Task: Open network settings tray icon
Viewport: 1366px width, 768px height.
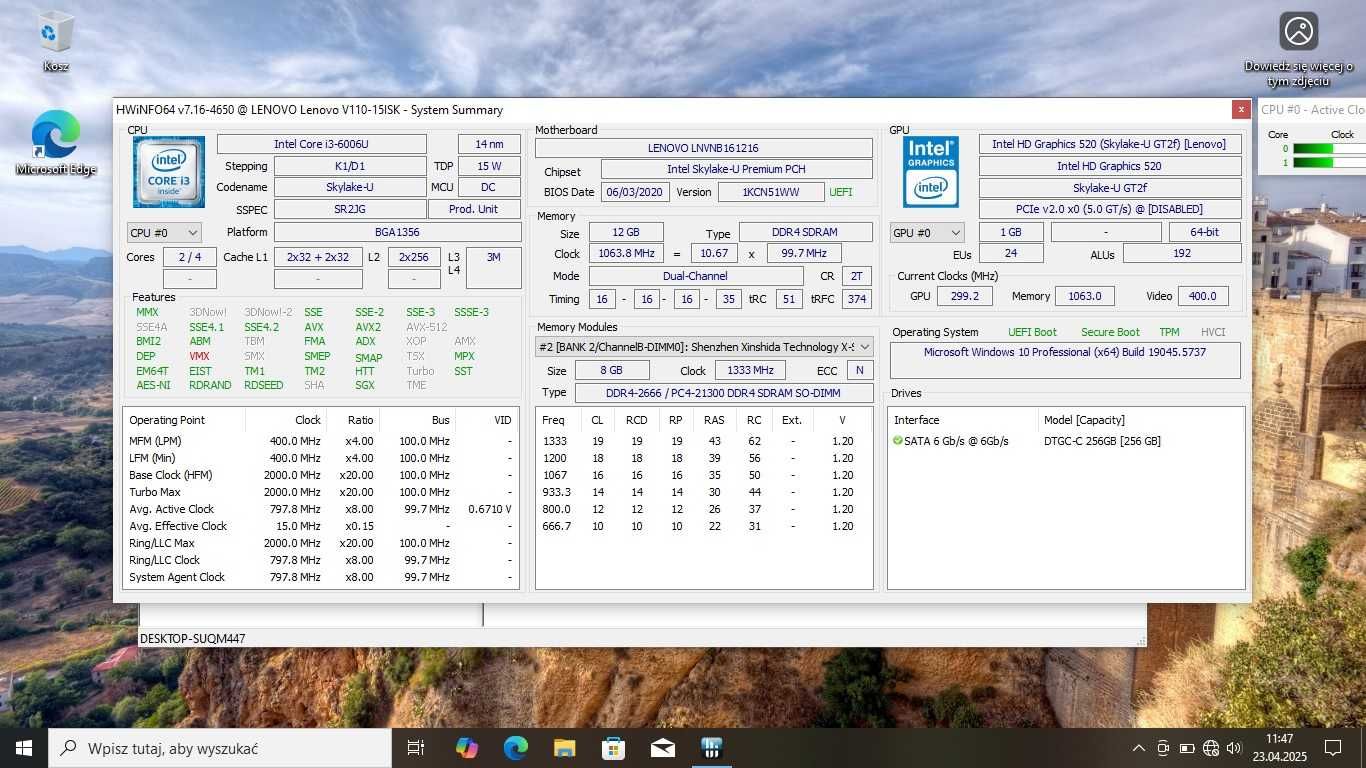Action: pos(1211,748)
